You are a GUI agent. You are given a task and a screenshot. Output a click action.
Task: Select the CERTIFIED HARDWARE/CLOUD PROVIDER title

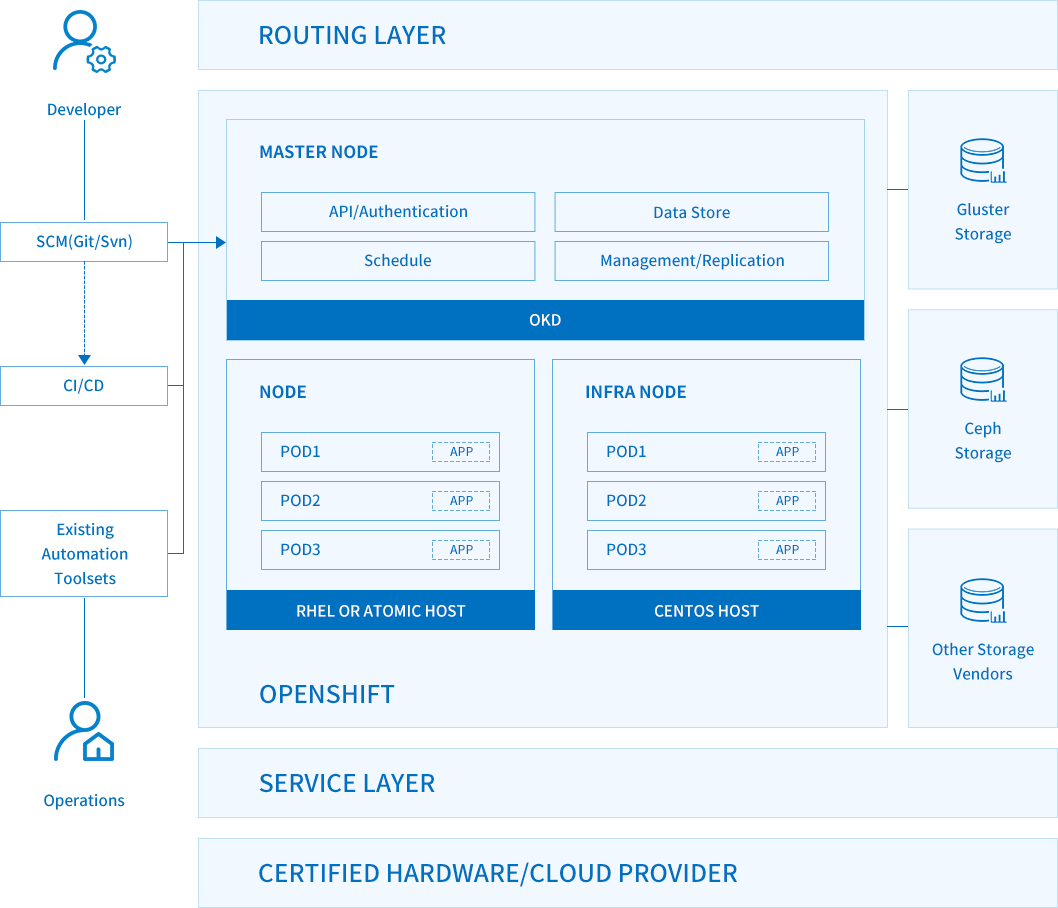click(498, 874)
